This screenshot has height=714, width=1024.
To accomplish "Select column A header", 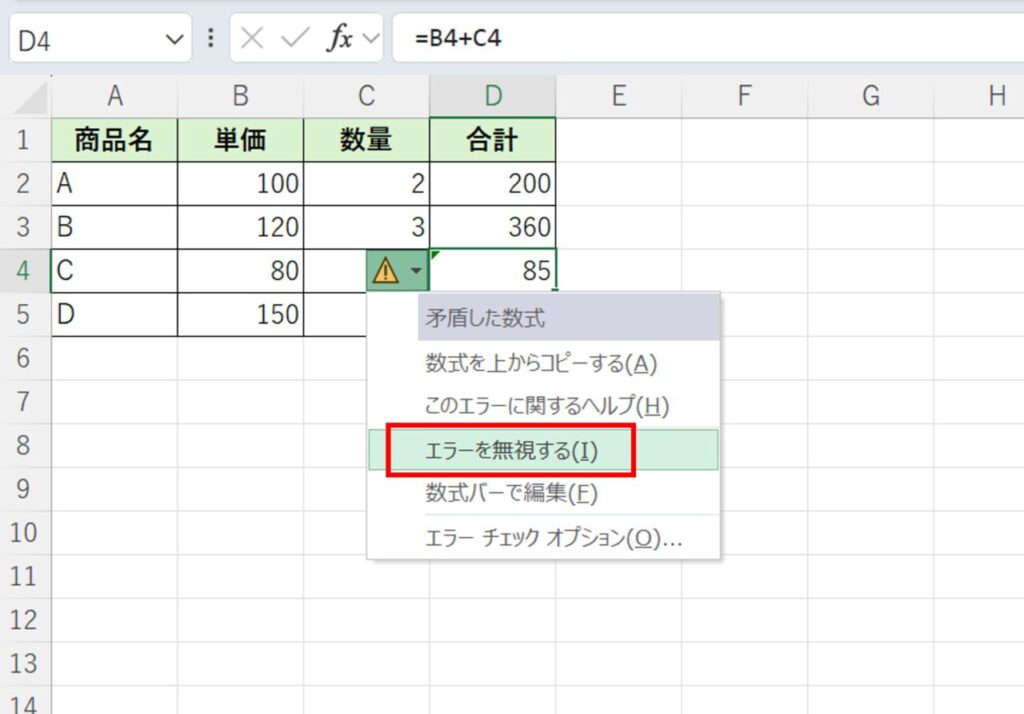I will (x=115, y=96).
